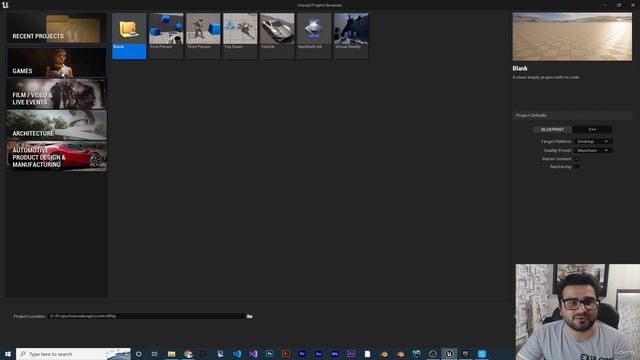Open the Recent Projects category

(x=56, y=28)
